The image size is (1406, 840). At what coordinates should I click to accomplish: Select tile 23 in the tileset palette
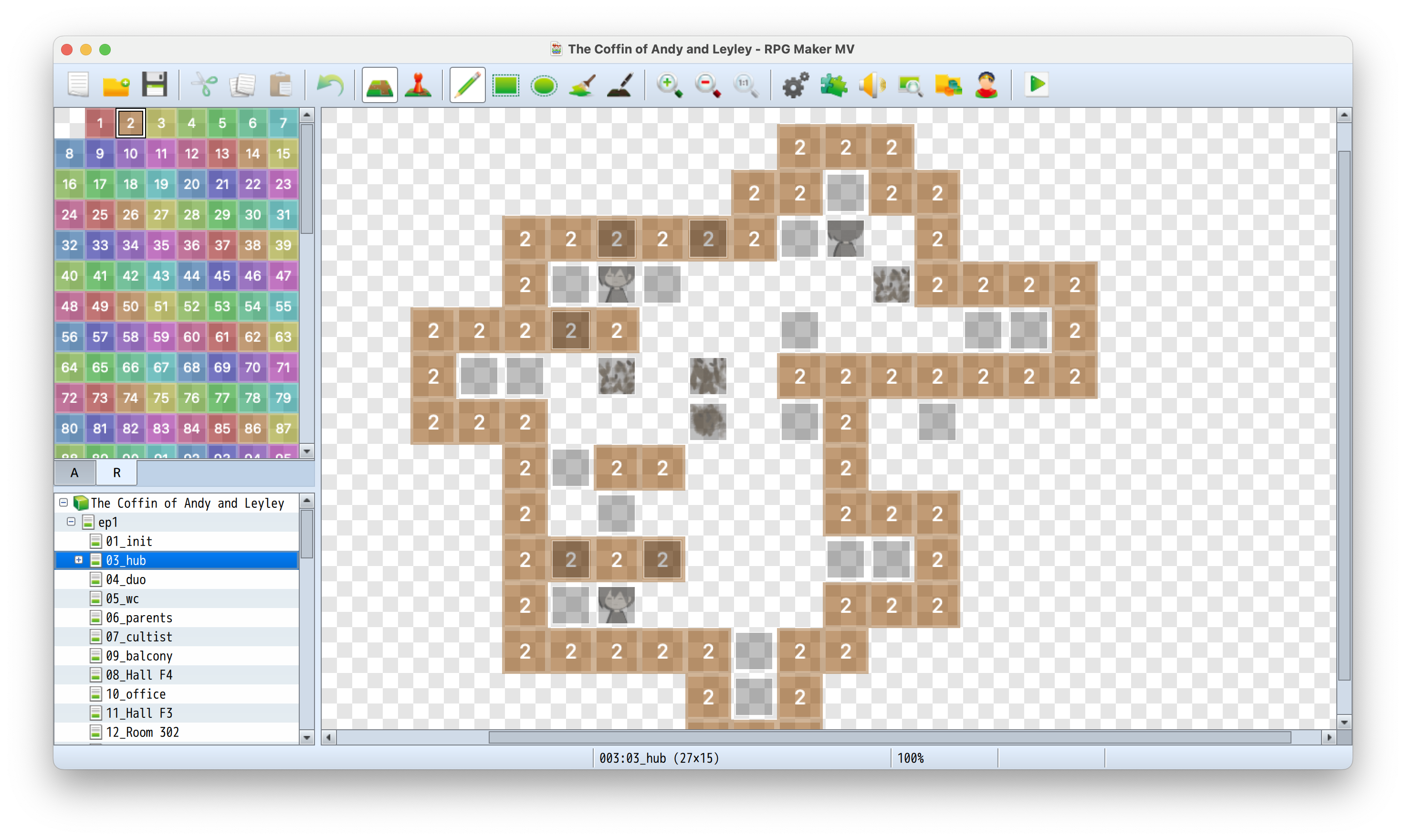coord(283,184)
